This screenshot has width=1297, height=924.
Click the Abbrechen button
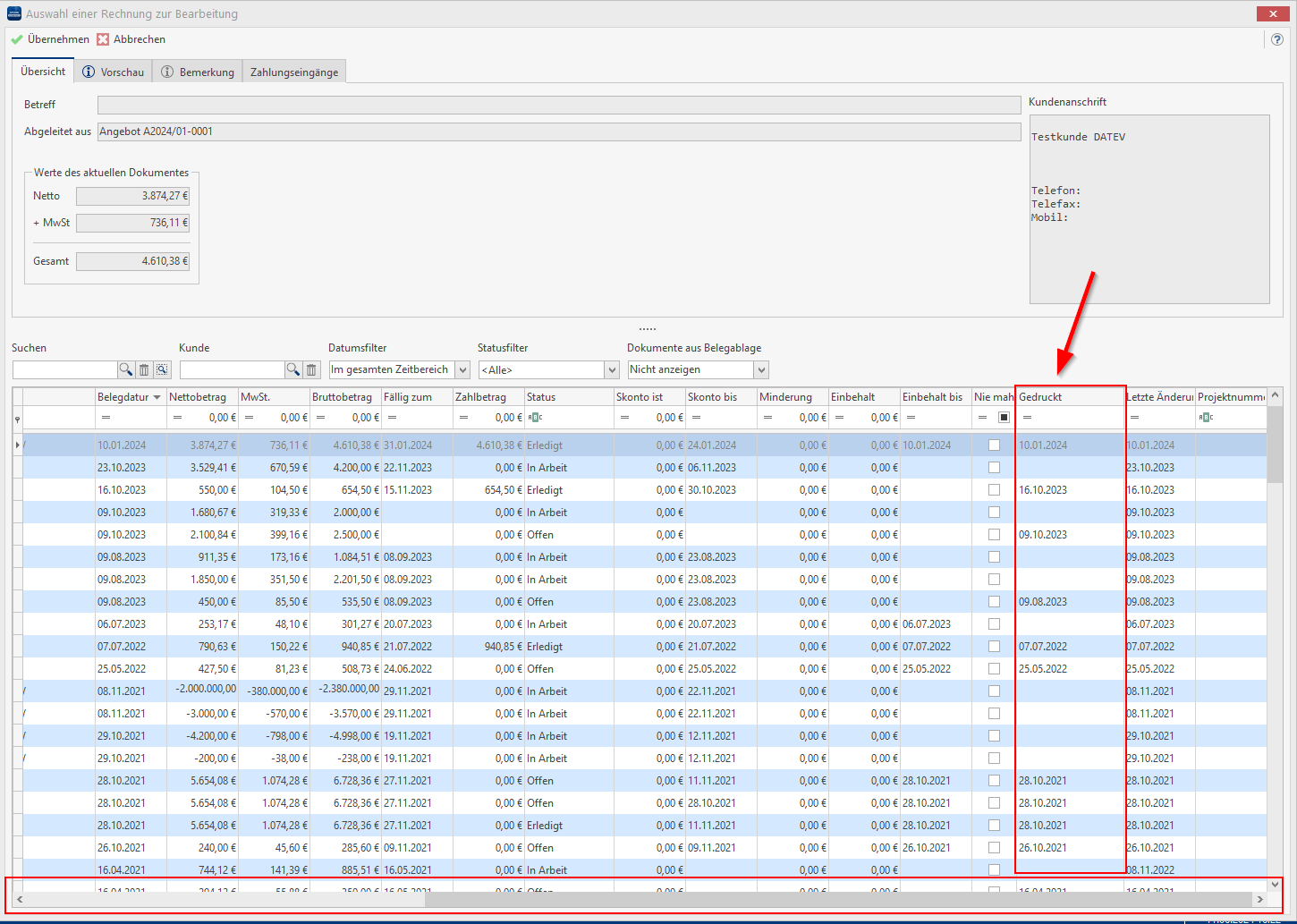(x=131, y=39)
